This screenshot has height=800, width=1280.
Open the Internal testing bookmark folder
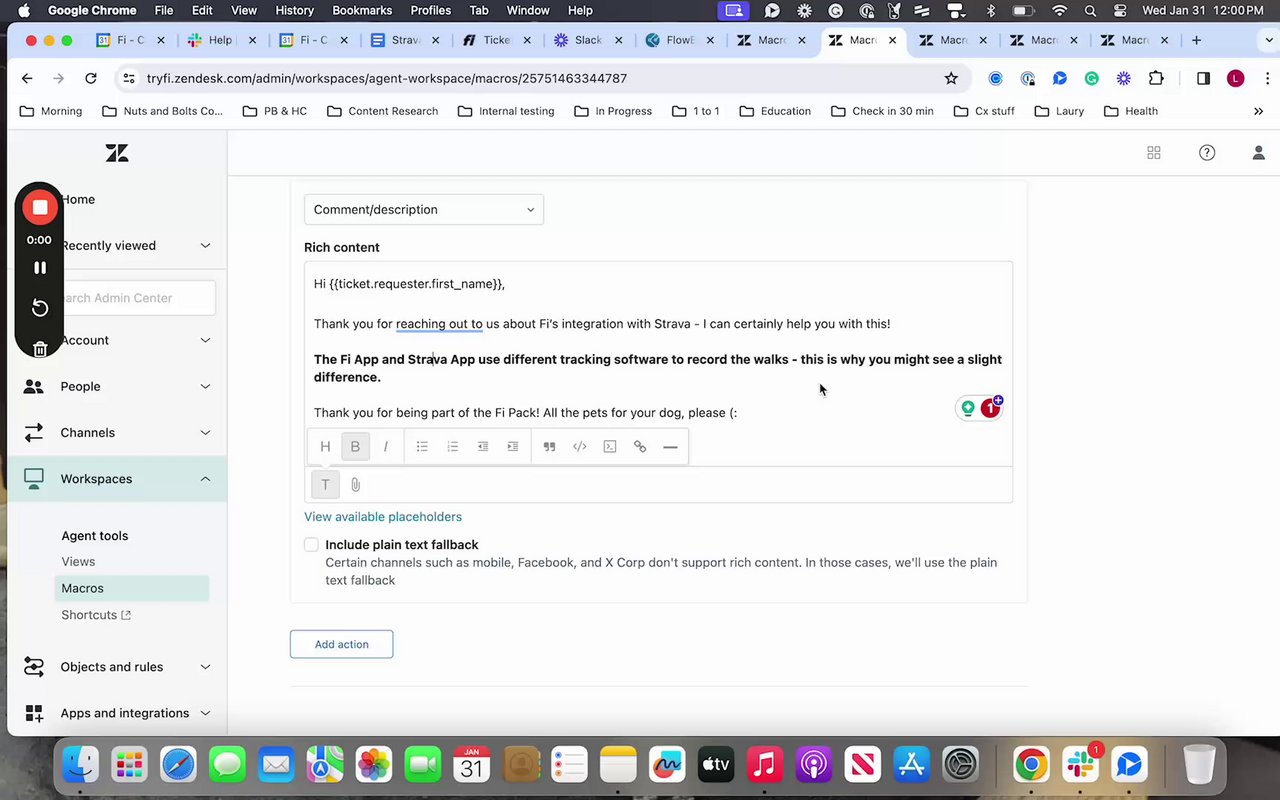[505, 111]
